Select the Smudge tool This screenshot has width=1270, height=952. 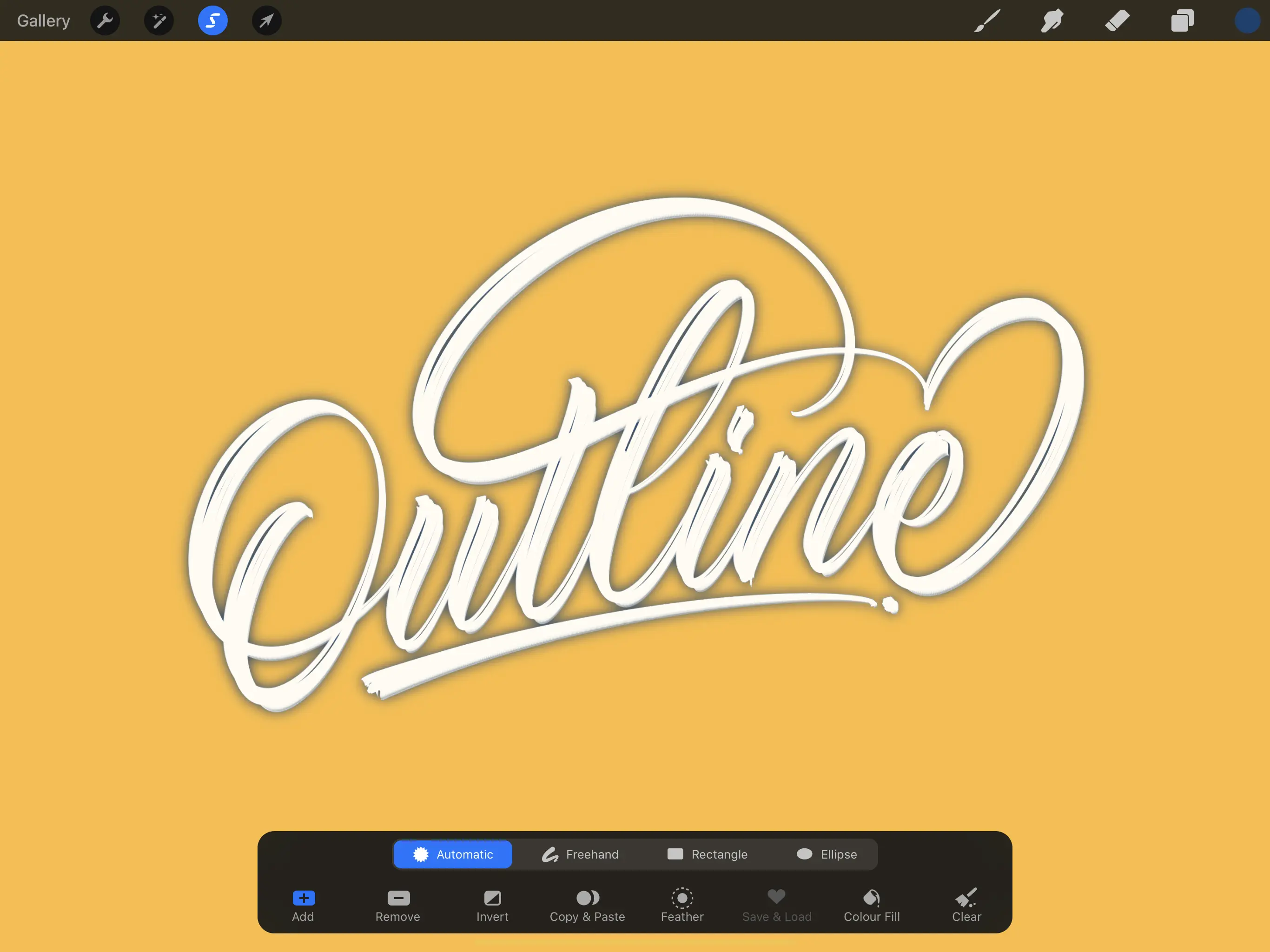(1052, 20)
